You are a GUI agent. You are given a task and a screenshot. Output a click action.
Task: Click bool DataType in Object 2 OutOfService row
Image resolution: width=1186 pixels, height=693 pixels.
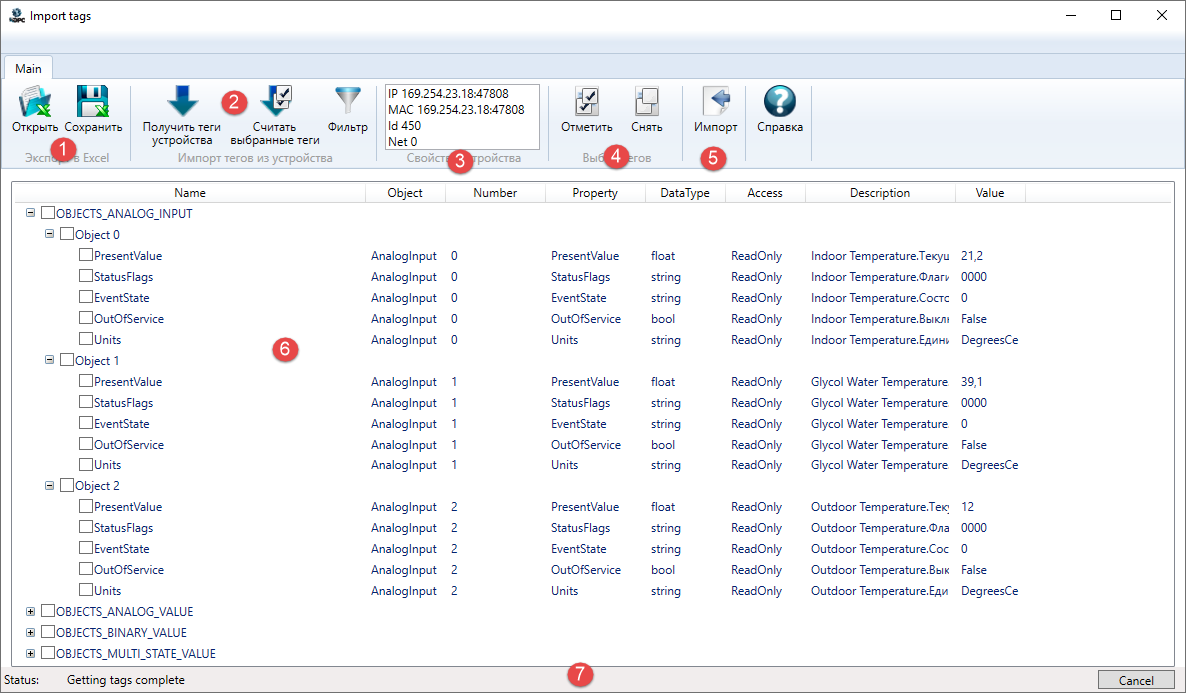[x=663, y=570]
